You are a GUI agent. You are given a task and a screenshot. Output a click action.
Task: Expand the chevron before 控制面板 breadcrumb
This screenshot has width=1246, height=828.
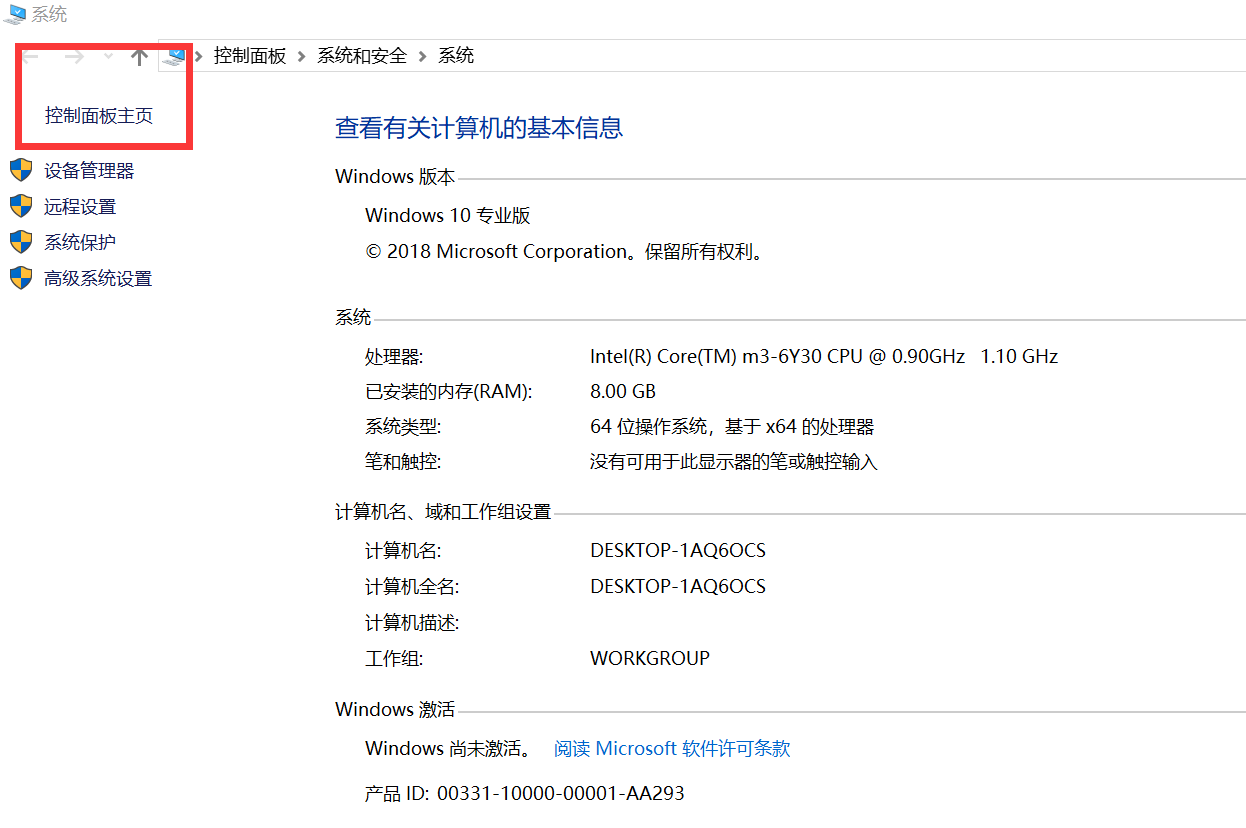(x=199, y=56)
